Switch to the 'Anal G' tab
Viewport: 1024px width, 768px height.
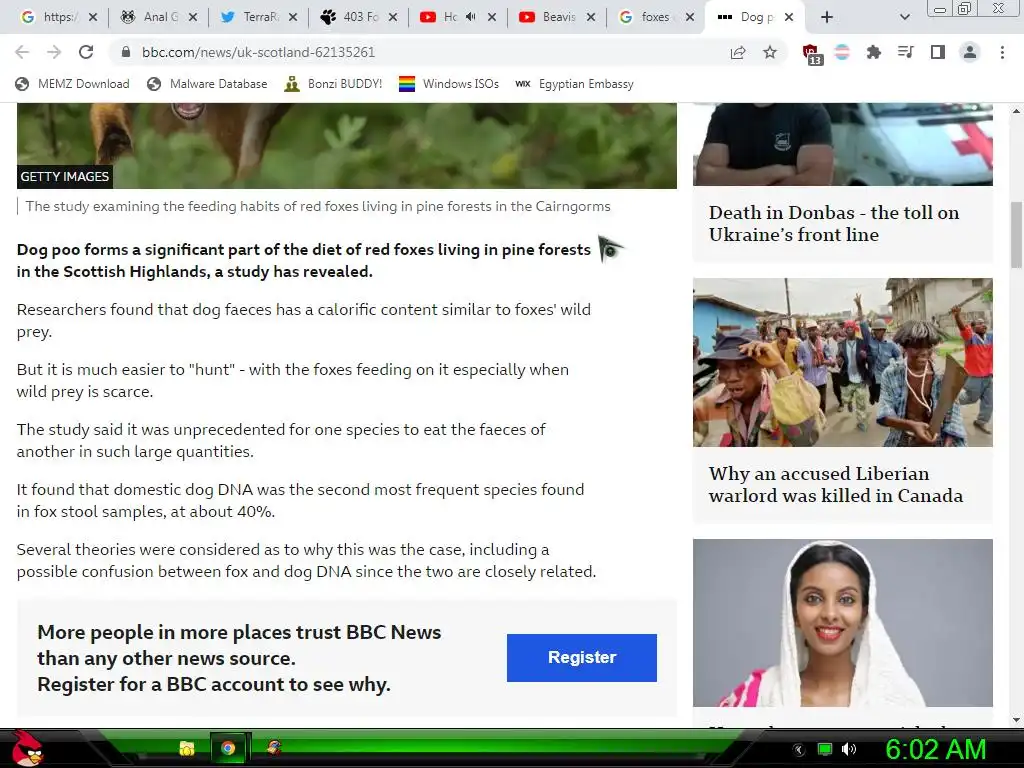[x=157, y=17]
